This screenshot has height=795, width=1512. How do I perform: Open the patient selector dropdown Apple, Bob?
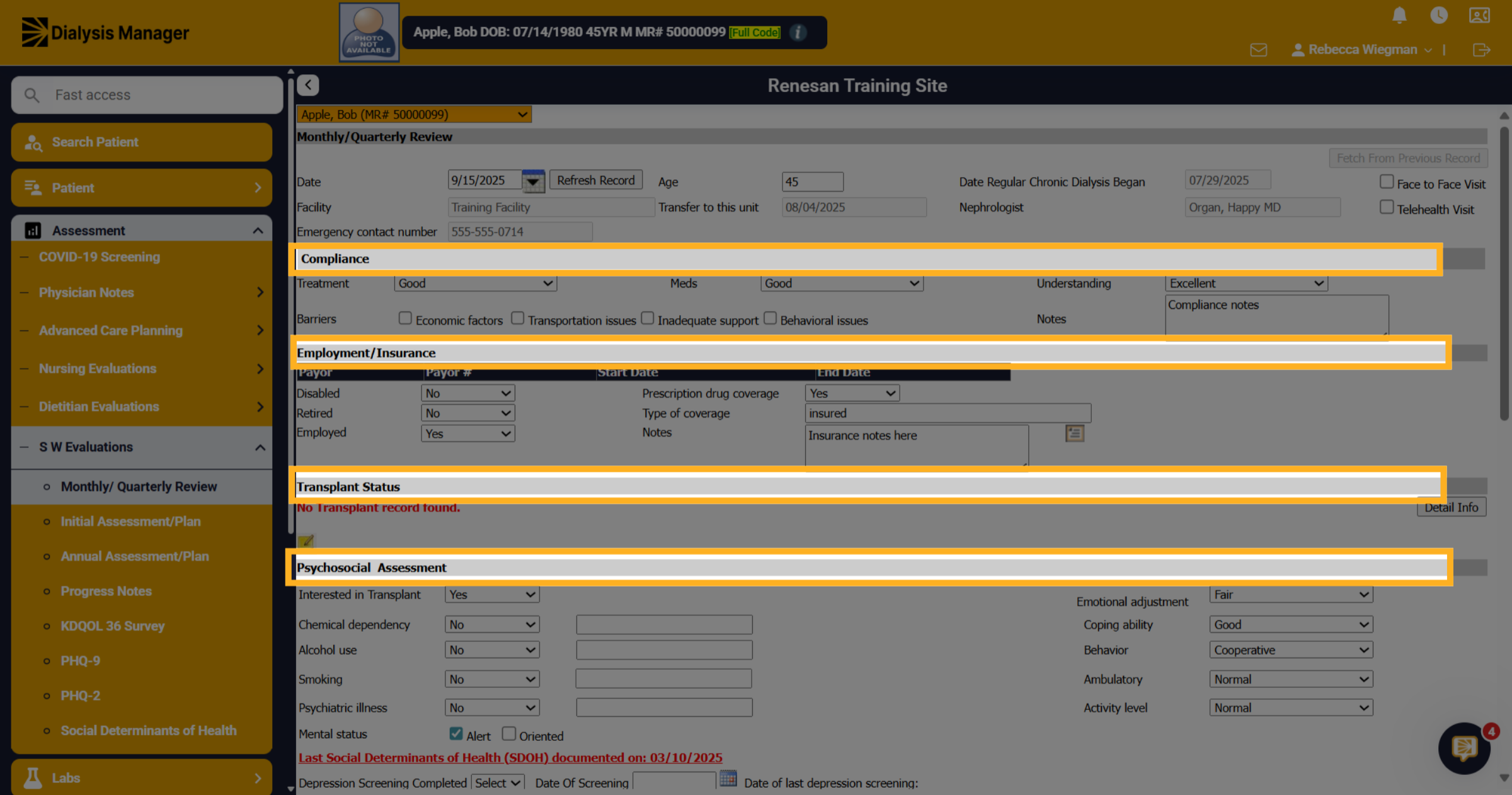(x=414, y=115)
